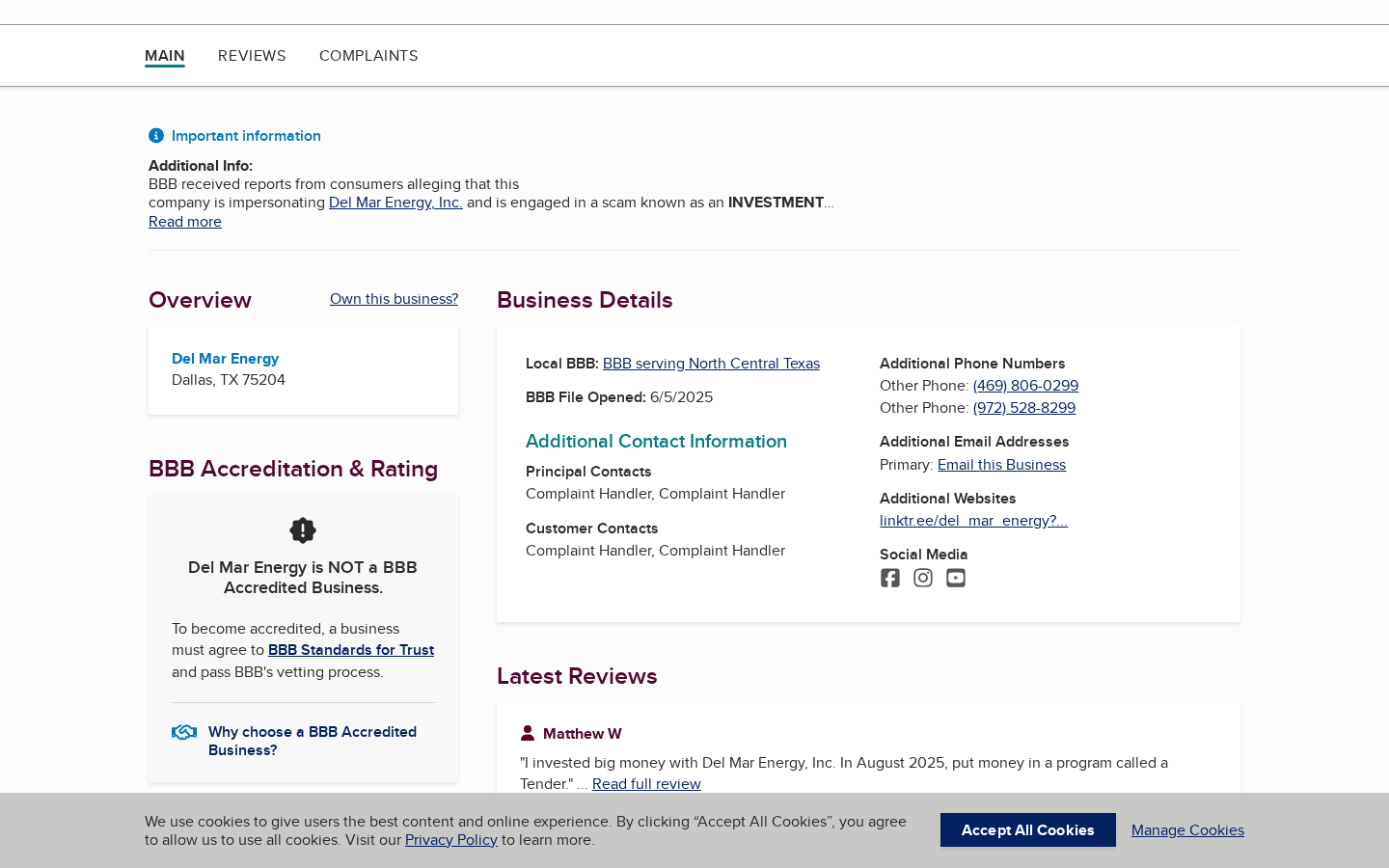Image resolution: width=1389 pixels, height=868 pixels.
Task: Click Email this Business link
Action: click(1001, 465)
